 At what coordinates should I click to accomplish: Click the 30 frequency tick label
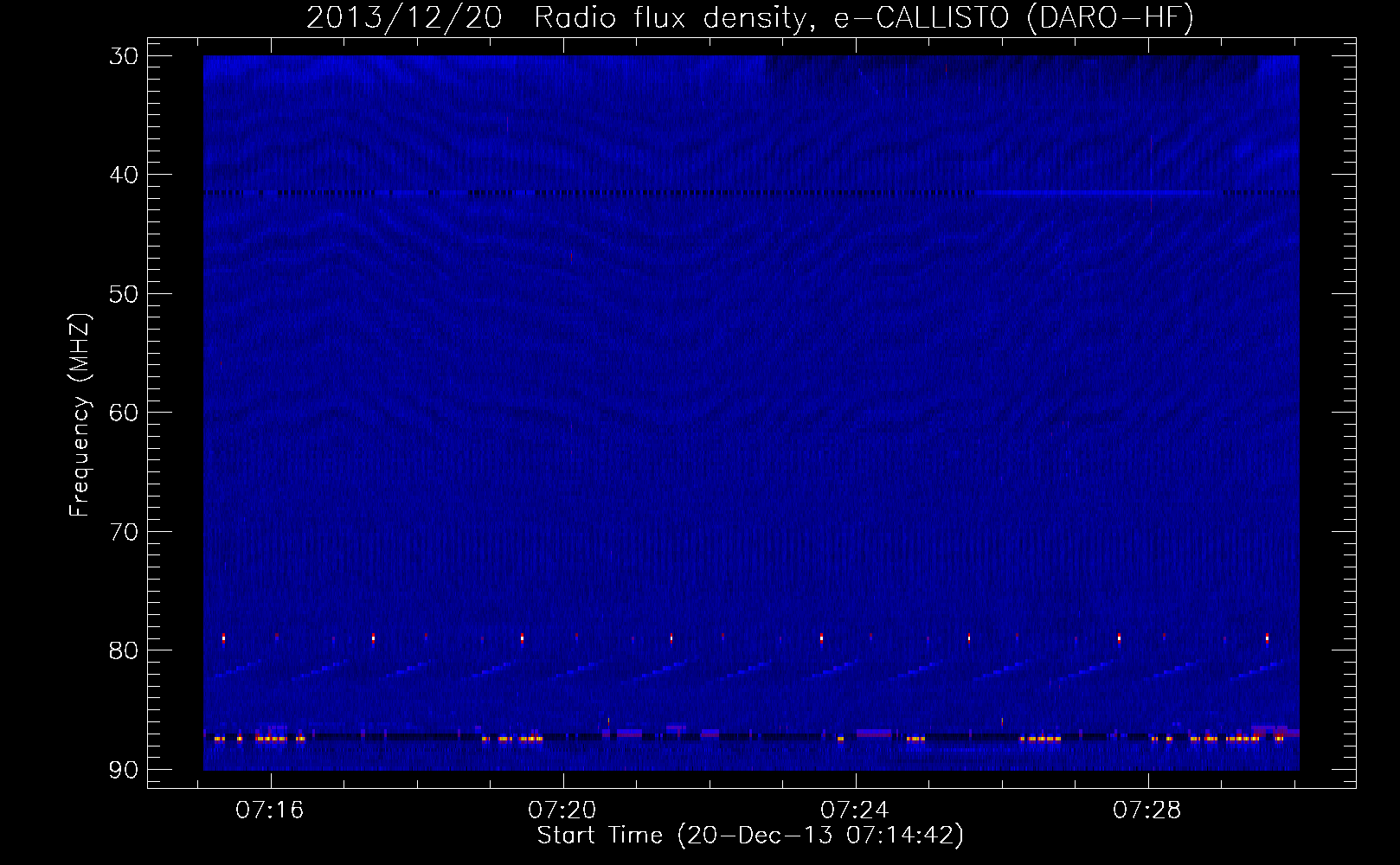pos(125,56)
